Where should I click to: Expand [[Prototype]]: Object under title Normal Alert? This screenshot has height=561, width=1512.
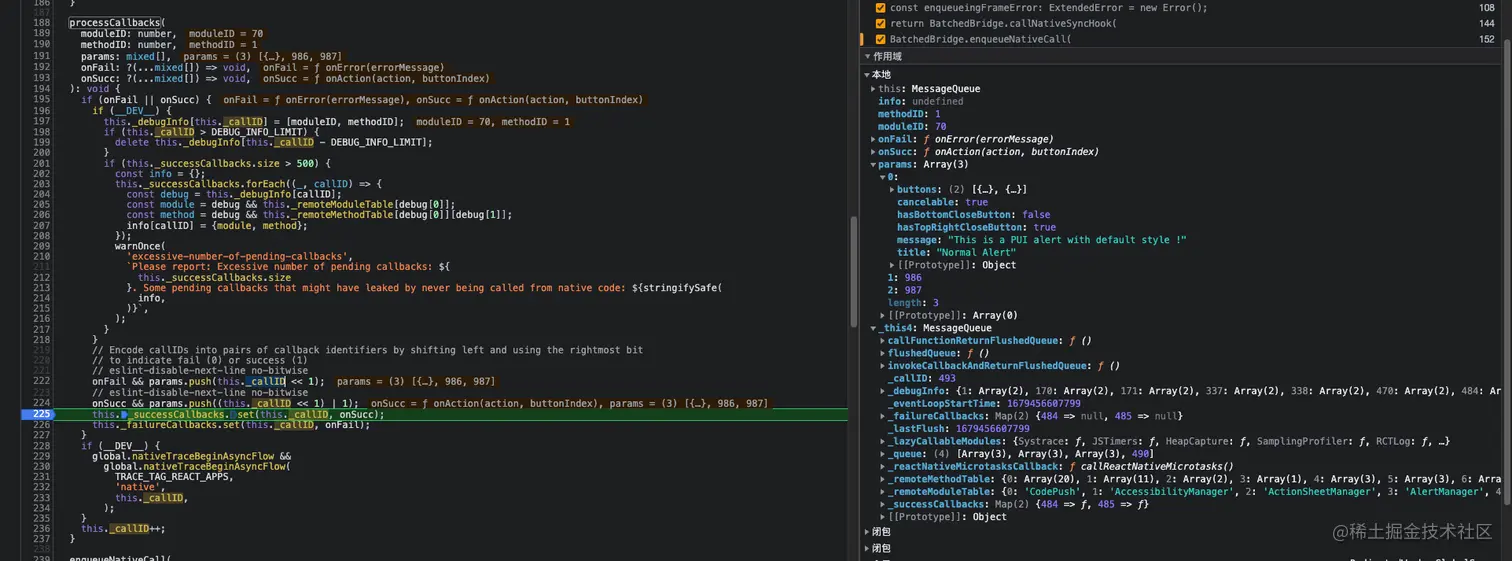pos(892,265)
